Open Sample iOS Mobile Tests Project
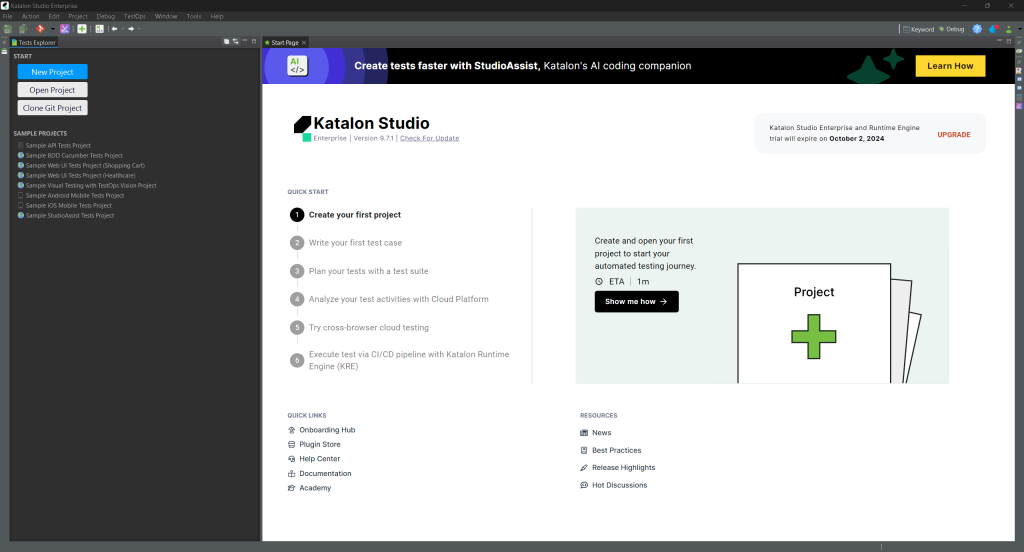 click(x=65, y=205)
